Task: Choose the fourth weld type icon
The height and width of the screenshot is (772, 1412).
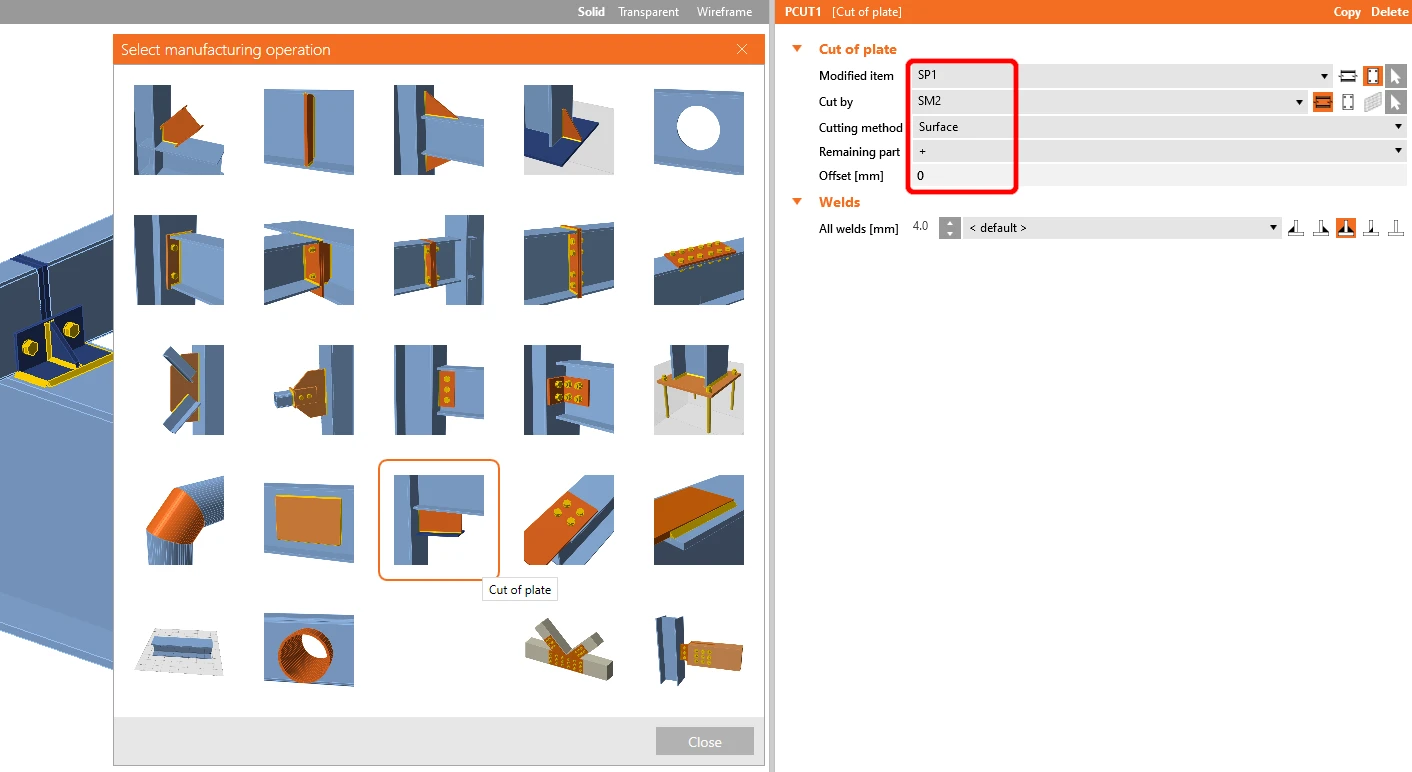Action: pyautogui.click(x=1371, y=228)
